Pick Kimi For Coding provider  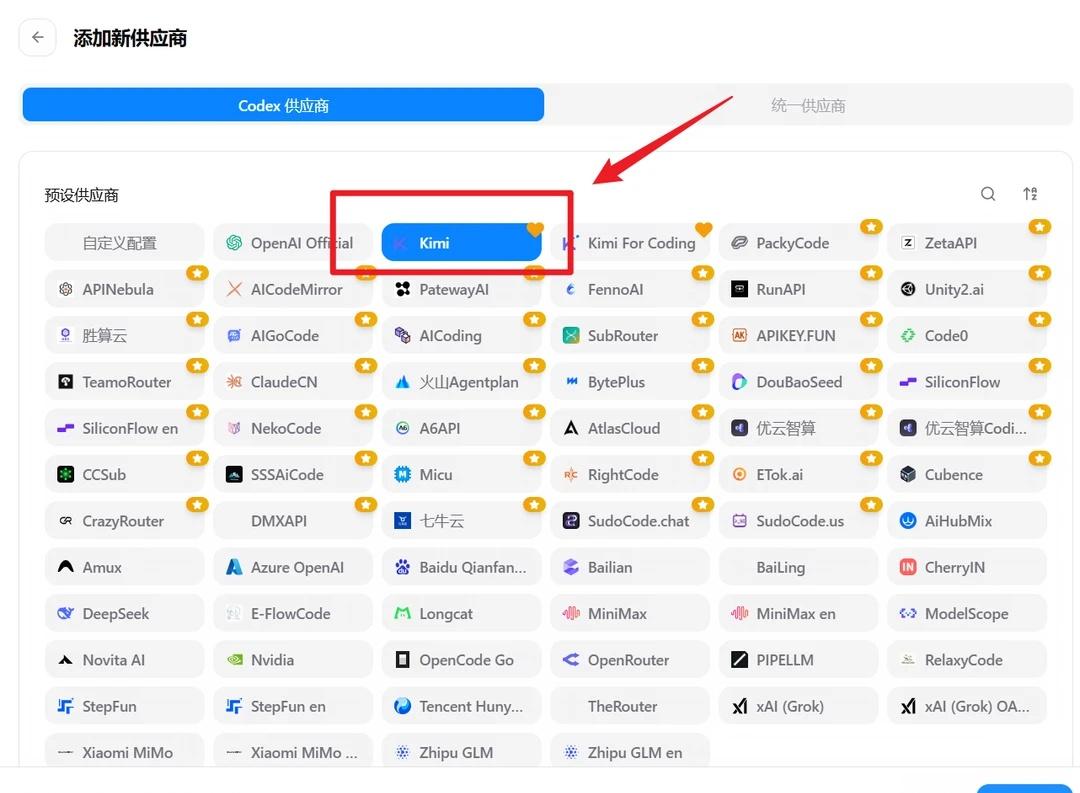coord(630,243)
